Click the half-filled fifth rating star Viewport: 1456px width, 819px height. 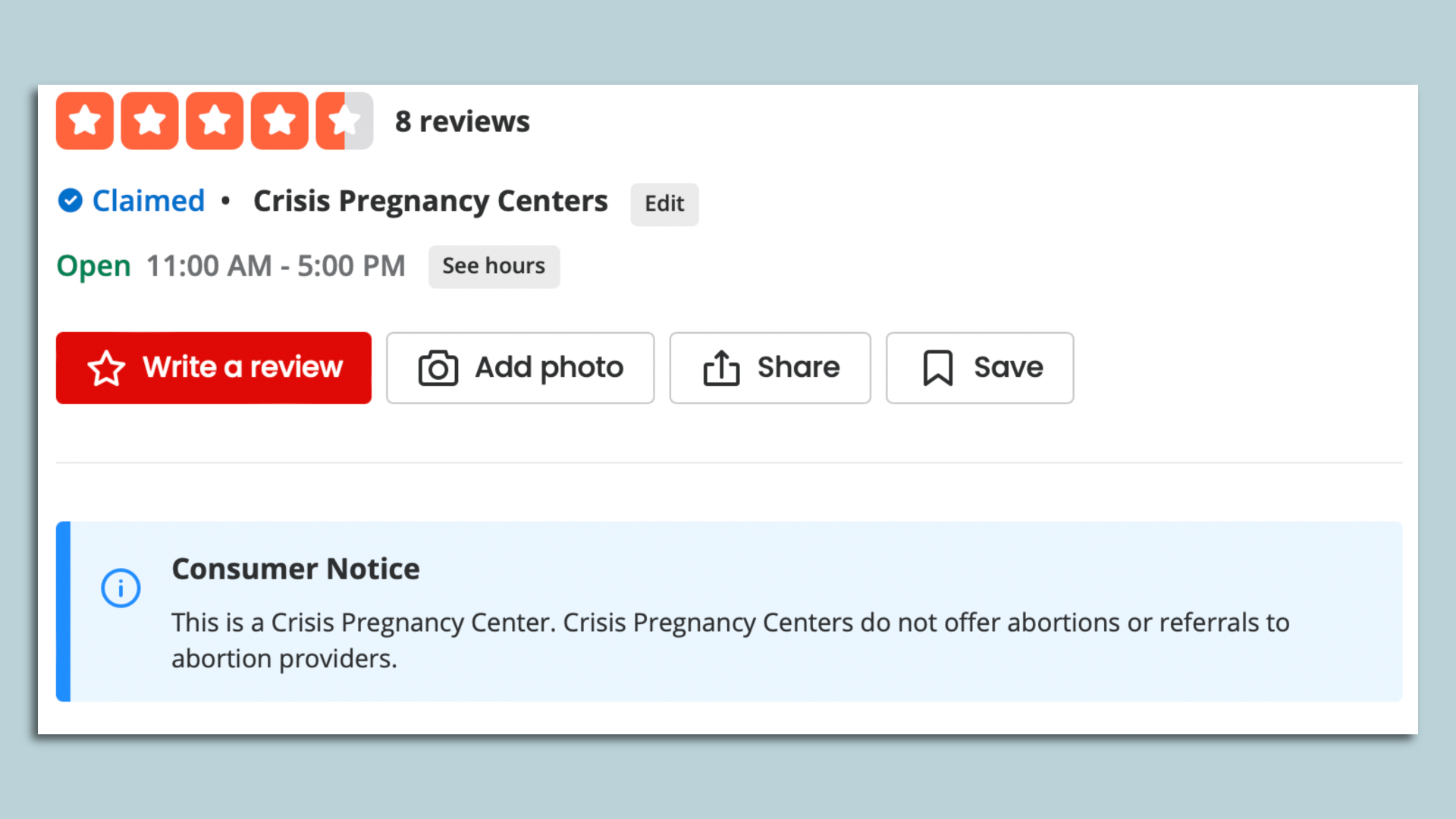(x=344, y=121)
